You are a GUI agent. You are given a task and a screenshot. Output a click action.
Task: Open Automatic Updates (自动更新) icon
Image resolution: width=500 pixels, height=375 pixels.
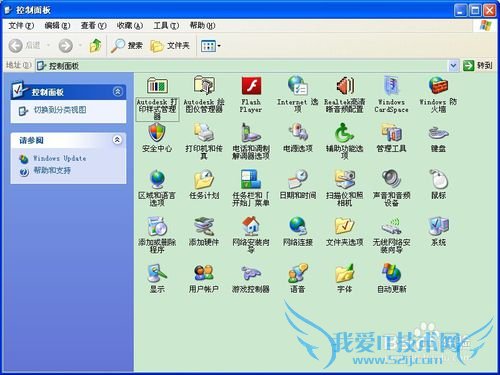[x=391, y=273]
